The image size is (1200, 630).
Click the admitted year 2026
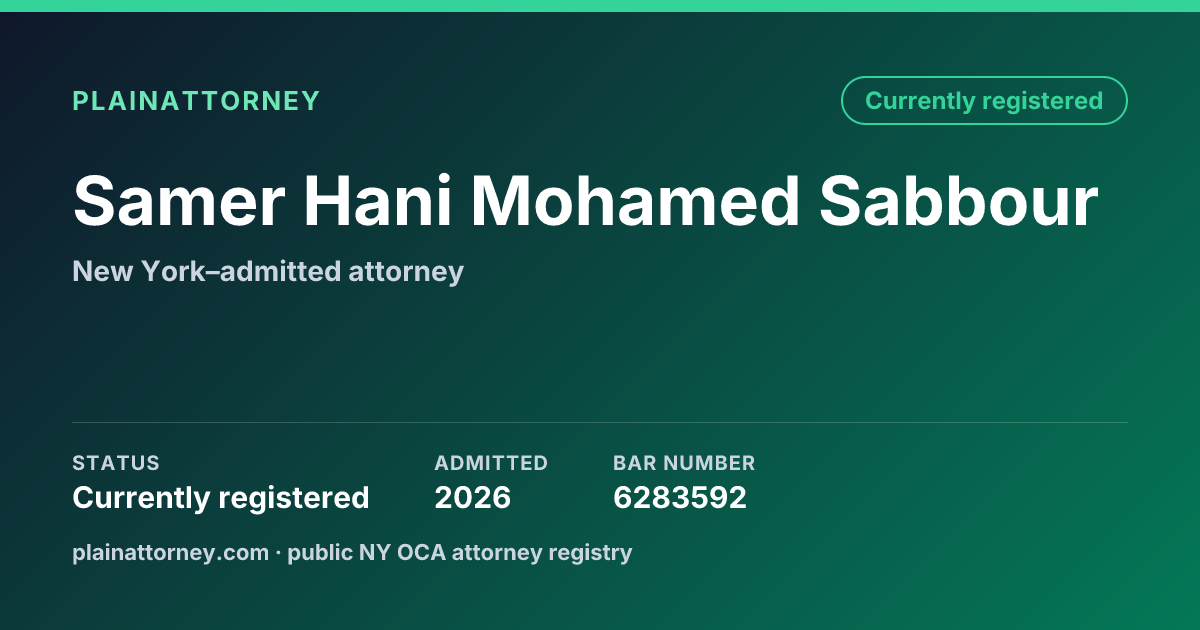point(473,497)
